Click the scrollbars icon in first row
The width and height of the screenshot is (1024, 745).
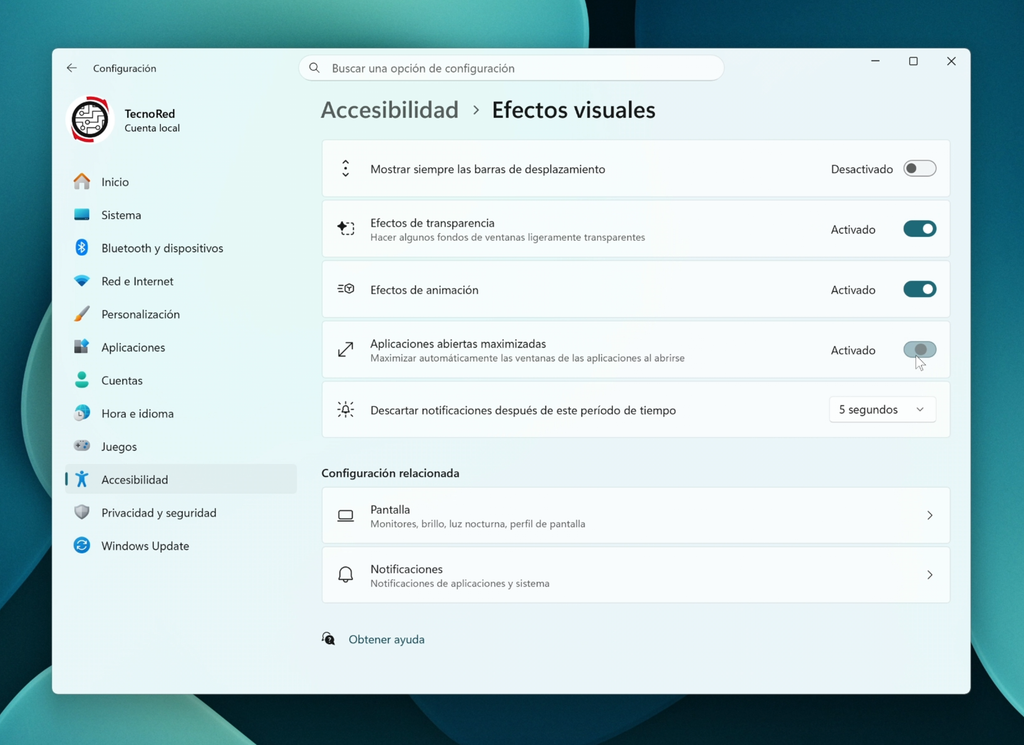coord(345,168)
